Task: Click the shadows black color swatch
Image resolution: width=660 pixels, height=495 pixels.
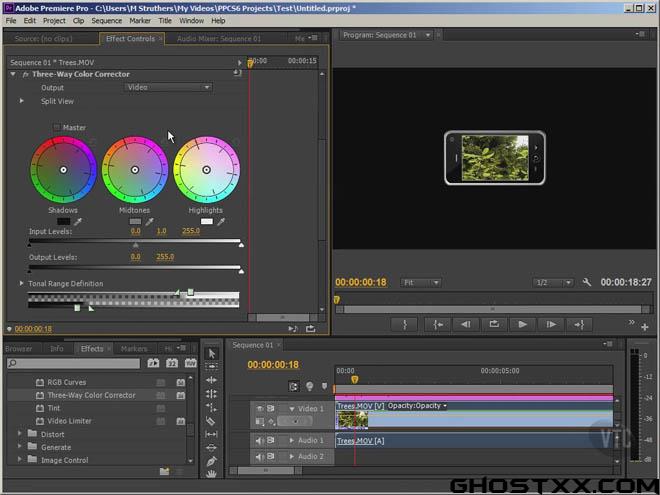Action: [x=64, y=221]
